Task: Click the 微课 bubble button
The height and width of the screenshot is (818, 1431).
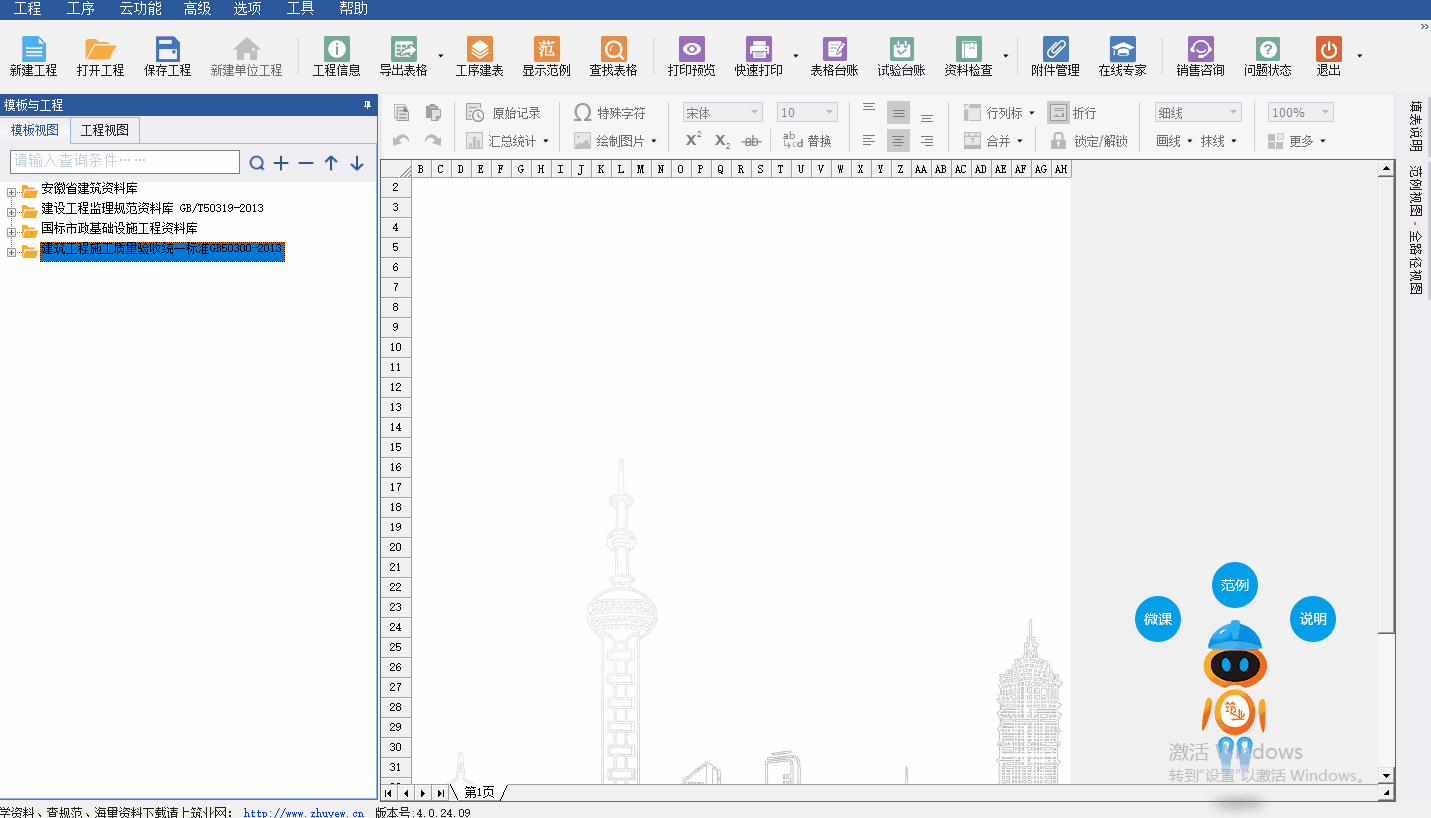Action: point(1158,619)
